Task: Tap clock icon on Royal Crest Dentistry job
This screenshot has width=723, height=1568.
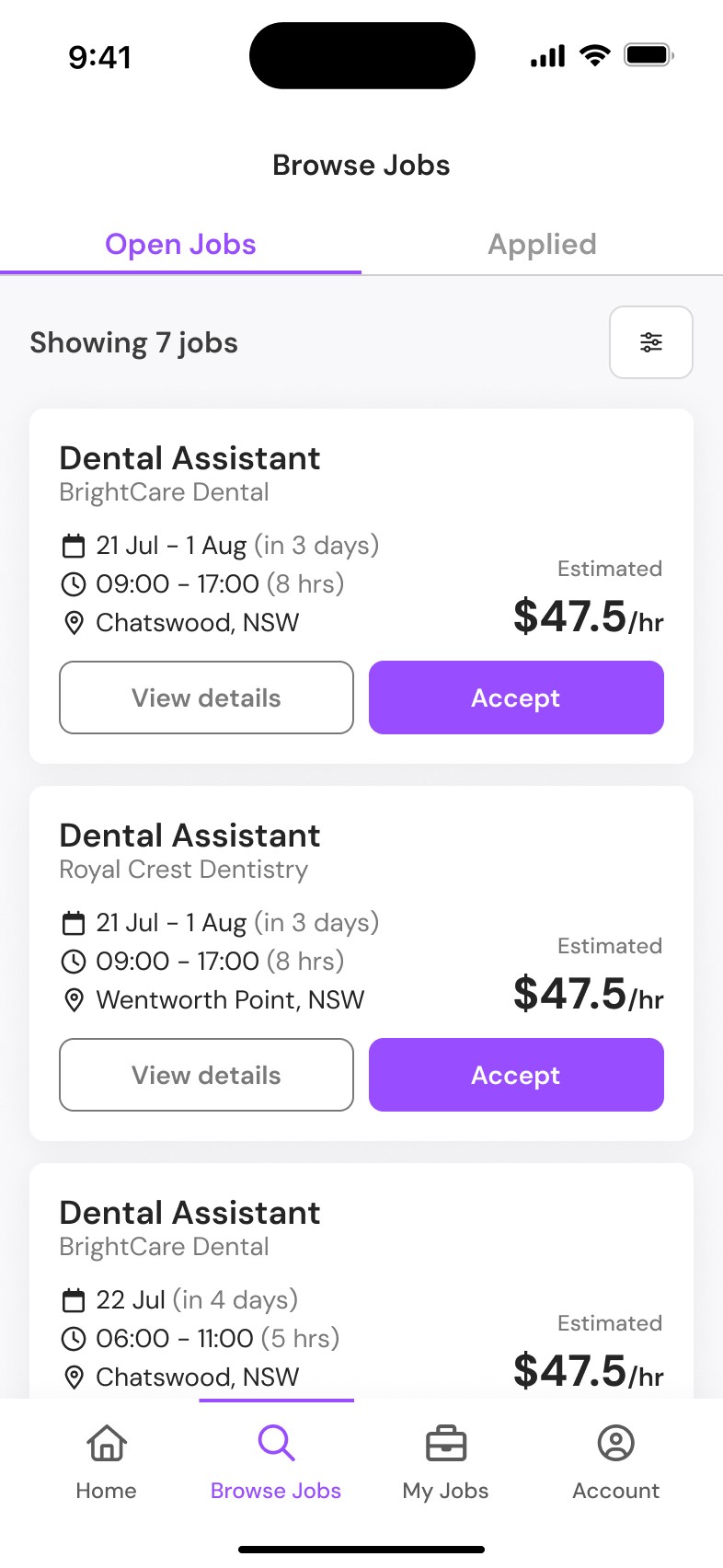Action: point(74,962)
